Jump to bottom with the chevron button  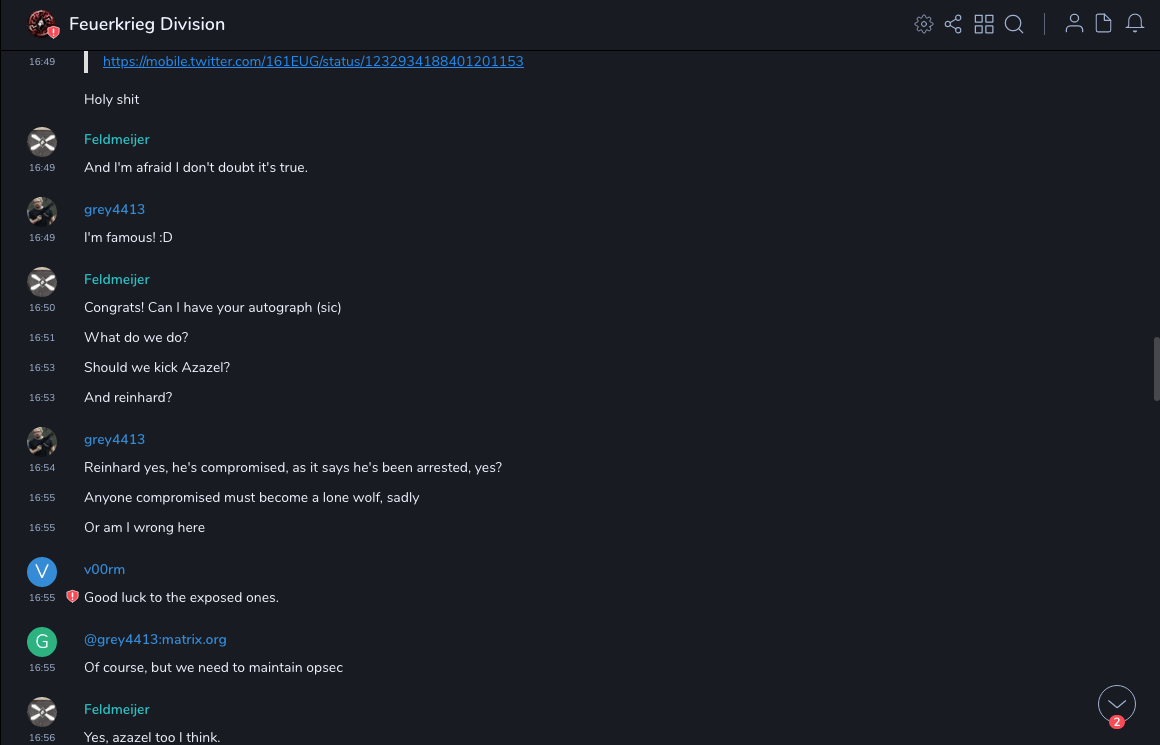click(1116, 704)
